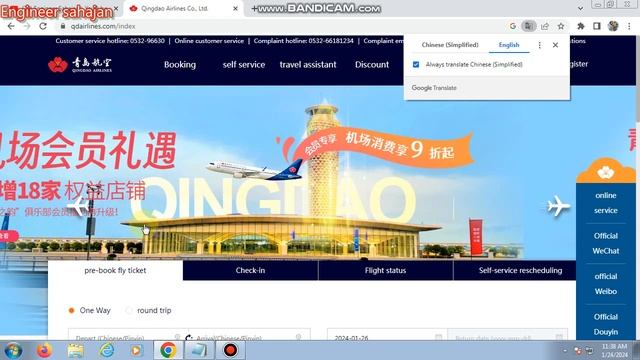The width and height of the screenshot is (640, 360).
Task: Open File Explorer from taskbar
Action: coord(76,351)
